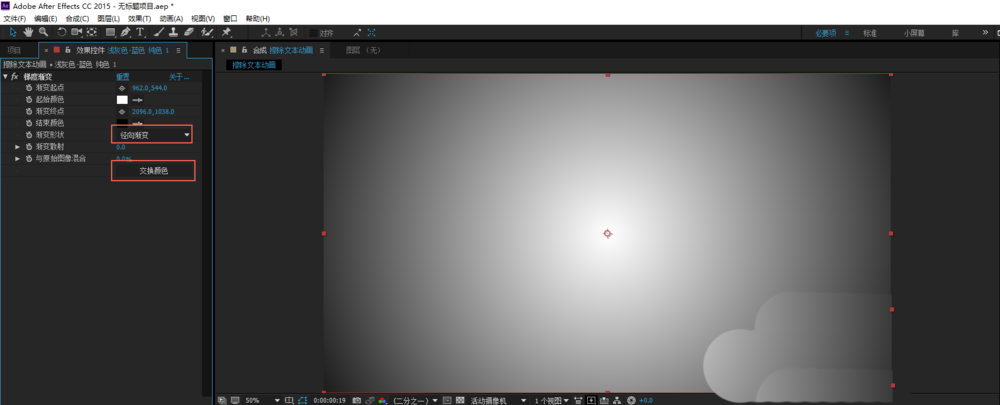
Task: Toggle the fx switch for 梯度渐变
Action: click(15, 77)
